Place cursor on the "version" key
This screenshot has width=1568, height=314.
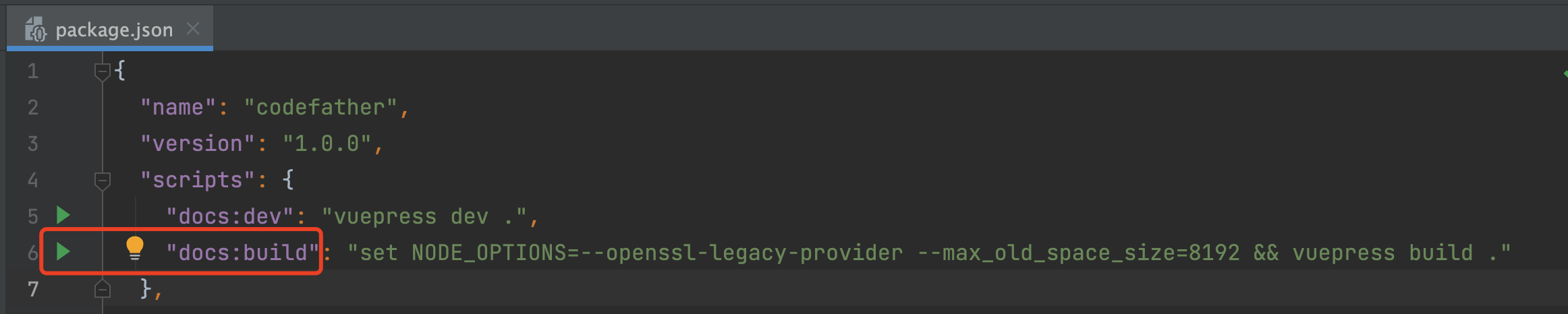click(197, 144)
